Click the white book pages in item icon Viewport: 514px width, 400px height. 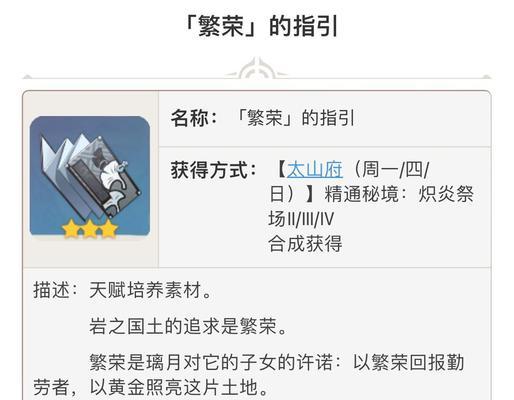(x=60, y=157)
